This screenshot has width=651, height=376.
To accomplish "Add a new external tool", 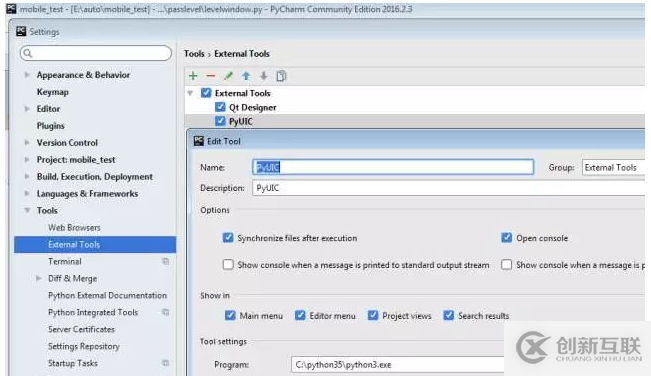I will point(193,76).
